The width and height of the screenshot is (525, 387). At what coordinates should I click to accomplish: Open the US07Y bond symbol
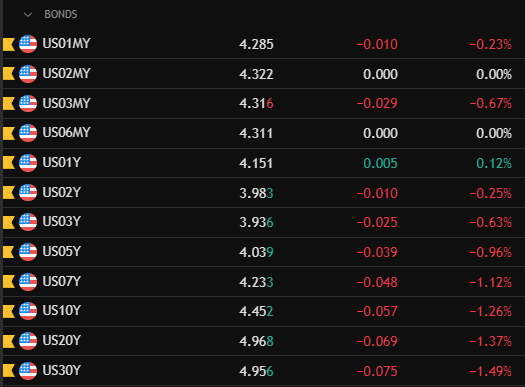click(x=62, y=282)
